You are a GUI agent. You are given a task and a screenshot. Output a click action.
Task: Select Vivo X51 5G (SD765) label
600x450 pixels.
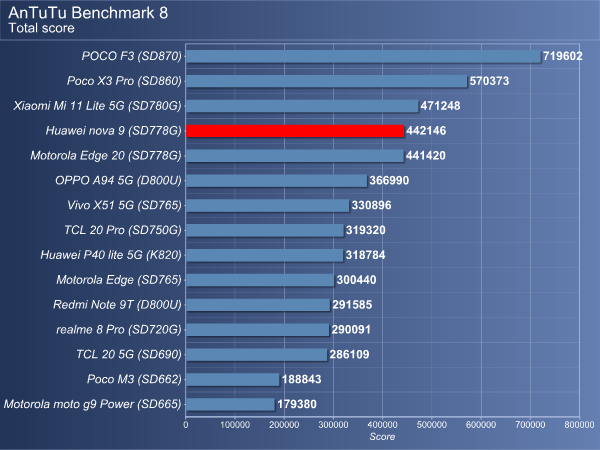tap(124, 205)
